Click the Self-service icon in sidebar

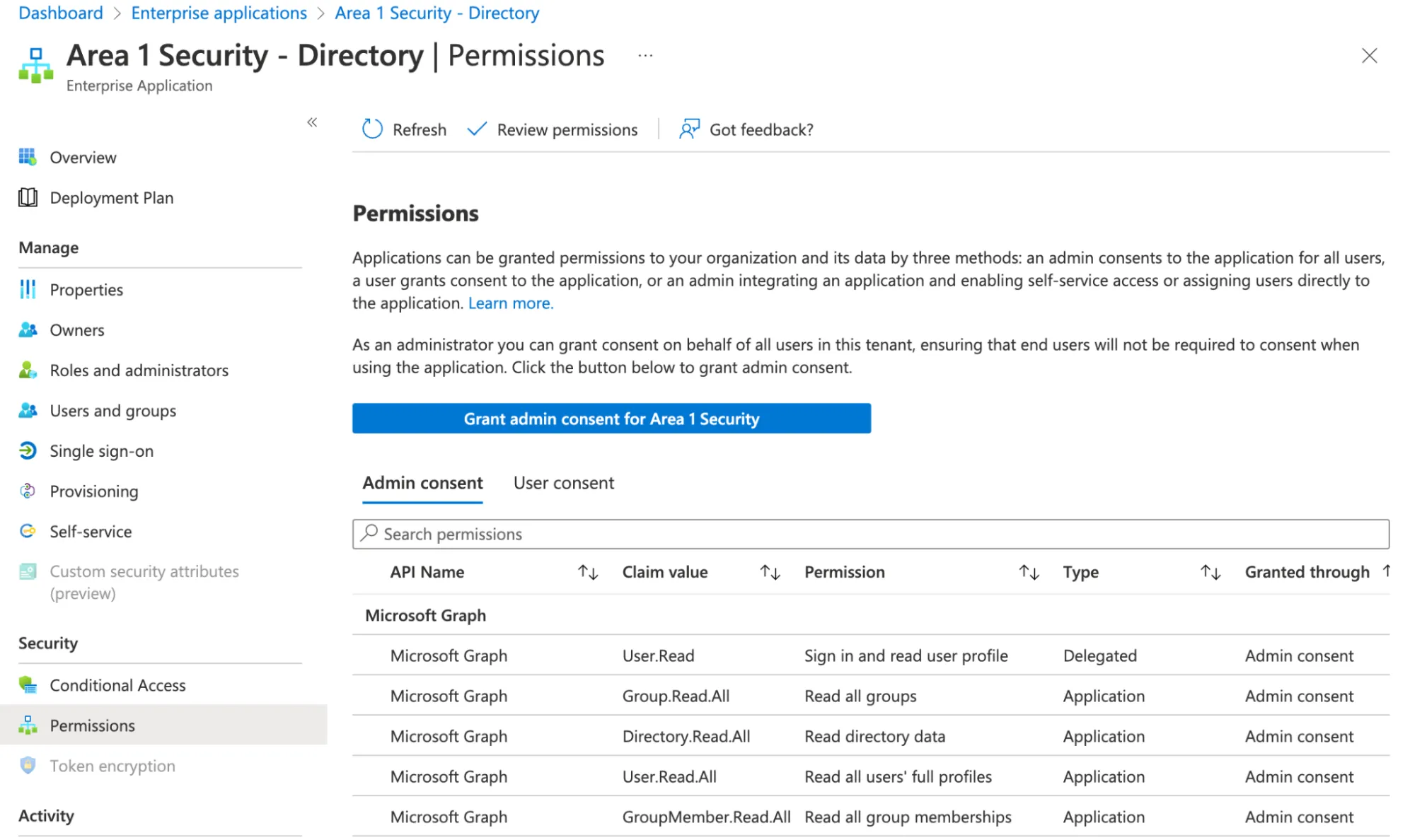(27, 531)
